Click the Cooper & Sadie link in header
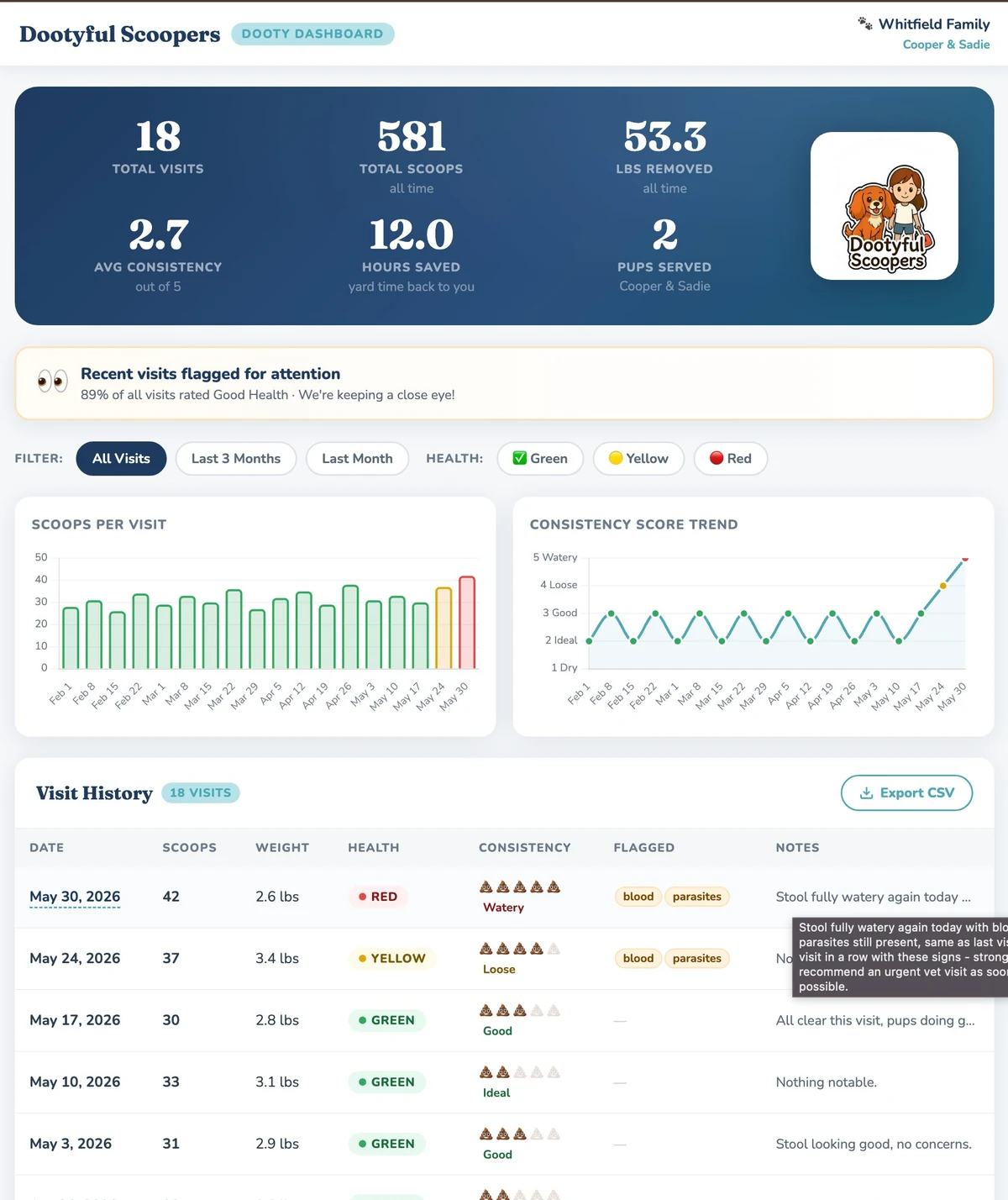The height and width of the screenshot is (1200, 1008). (946, 45)
